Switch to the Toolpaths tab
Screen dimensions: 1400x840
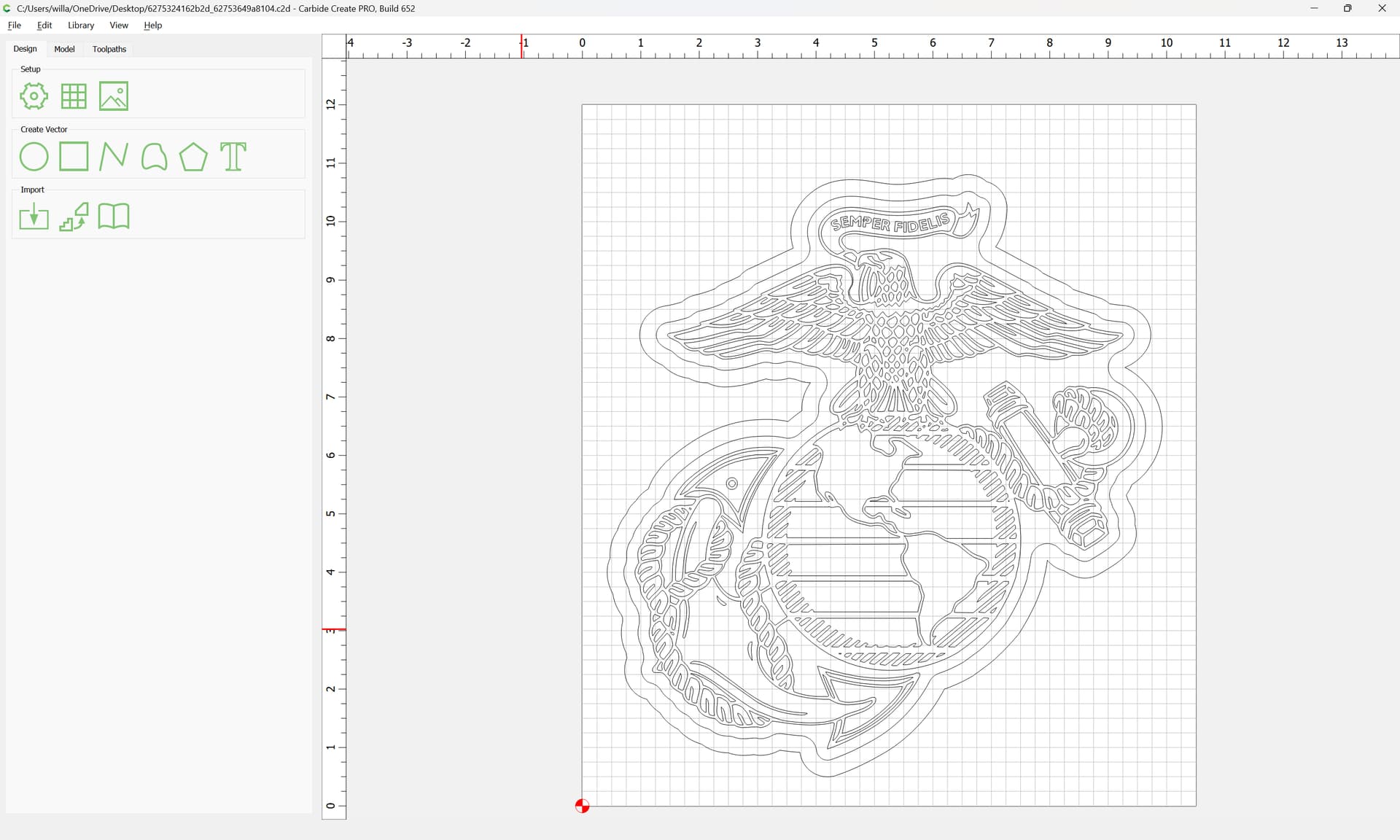(109, 49)
